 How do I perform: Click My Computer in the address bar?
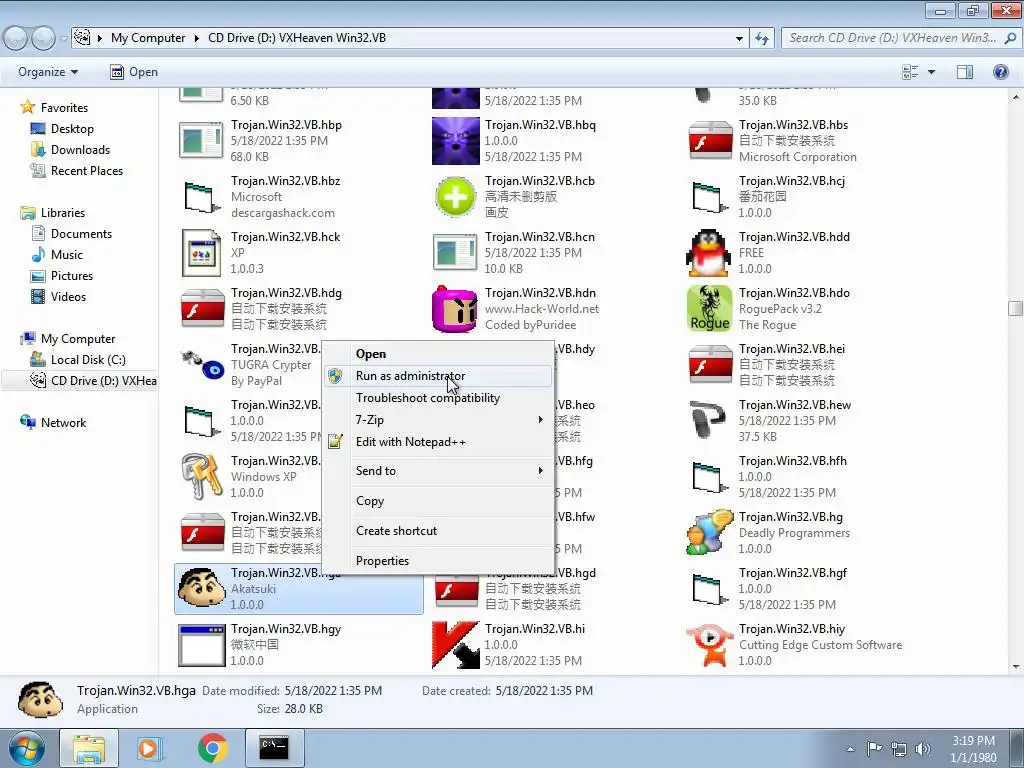148,38
